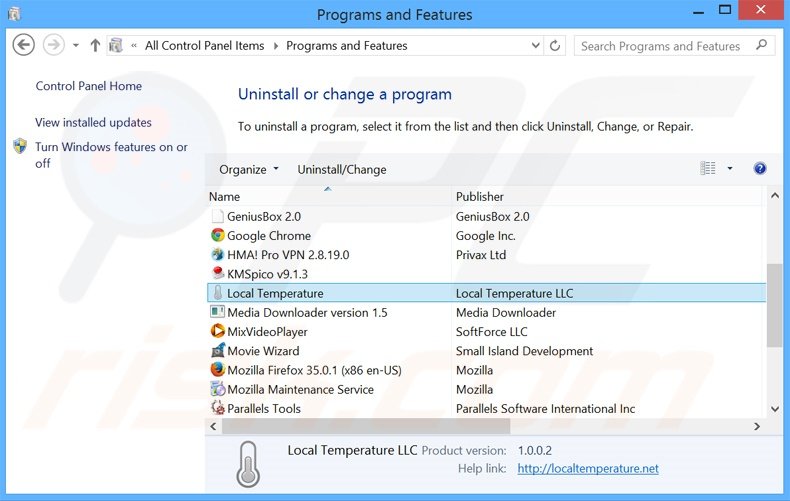Open the address bar history dropdown
The width and height of the screenshot is (790, 501).
(x=536, y=46)
